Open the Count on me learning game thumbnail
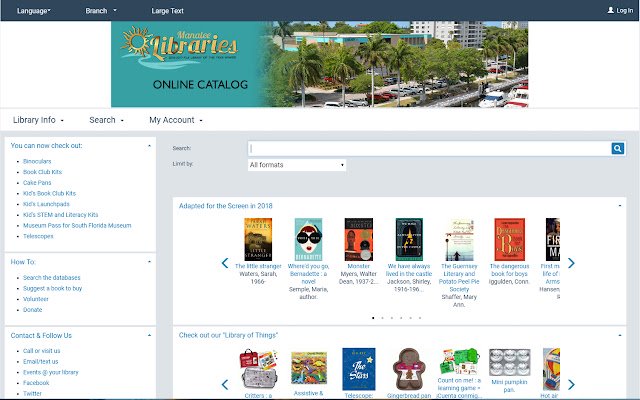 click(x=459, y=361)
